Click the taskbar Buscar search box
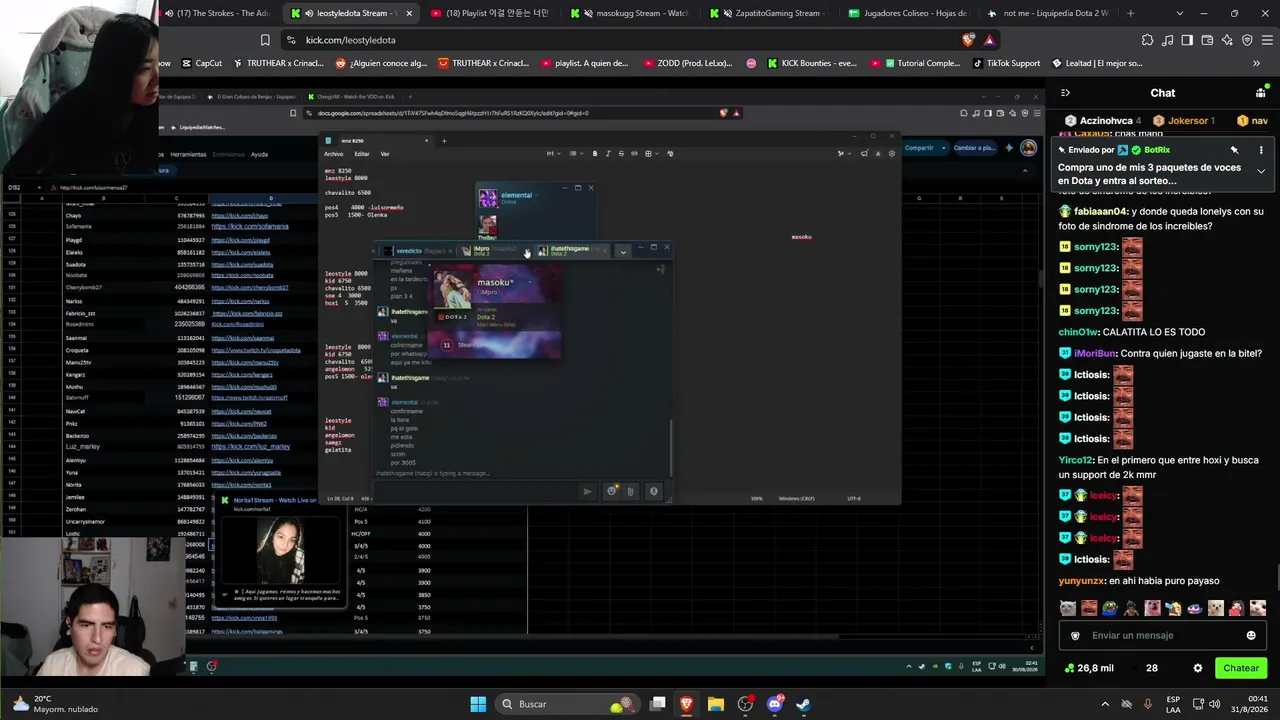The image size is (1280, 720). [570, 704]
